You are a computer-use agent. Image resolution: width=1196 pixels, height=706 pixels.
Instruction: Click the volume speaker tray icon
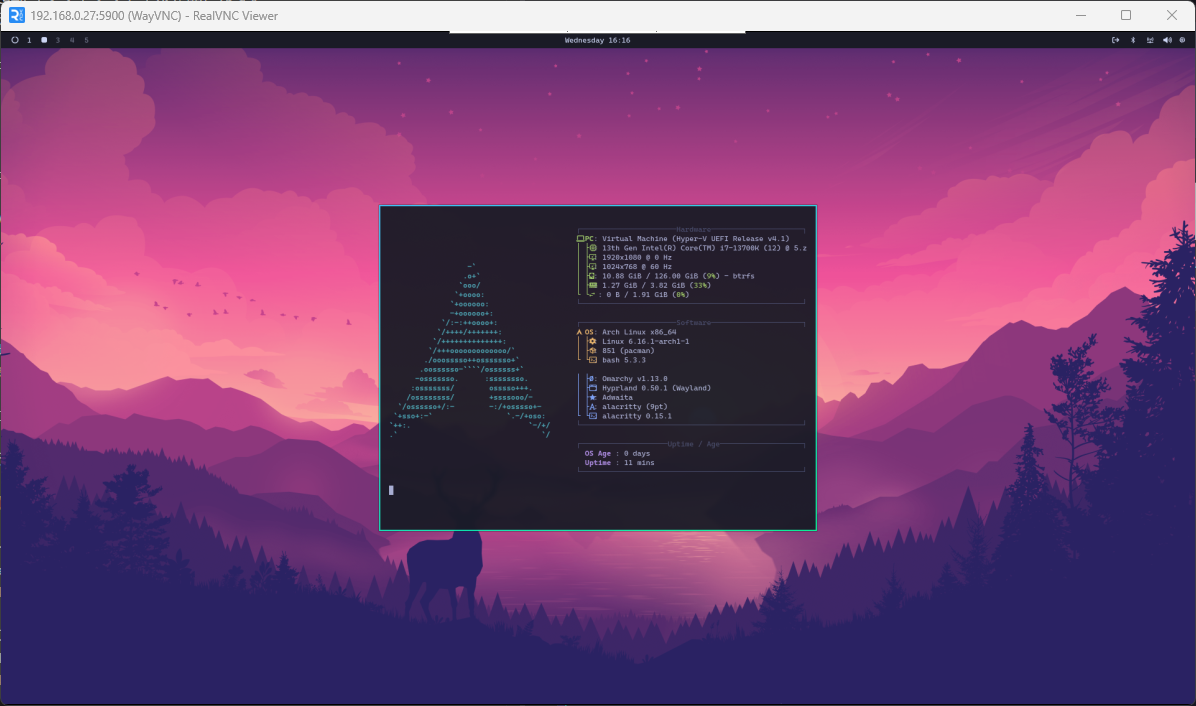tap(1167, 40)
